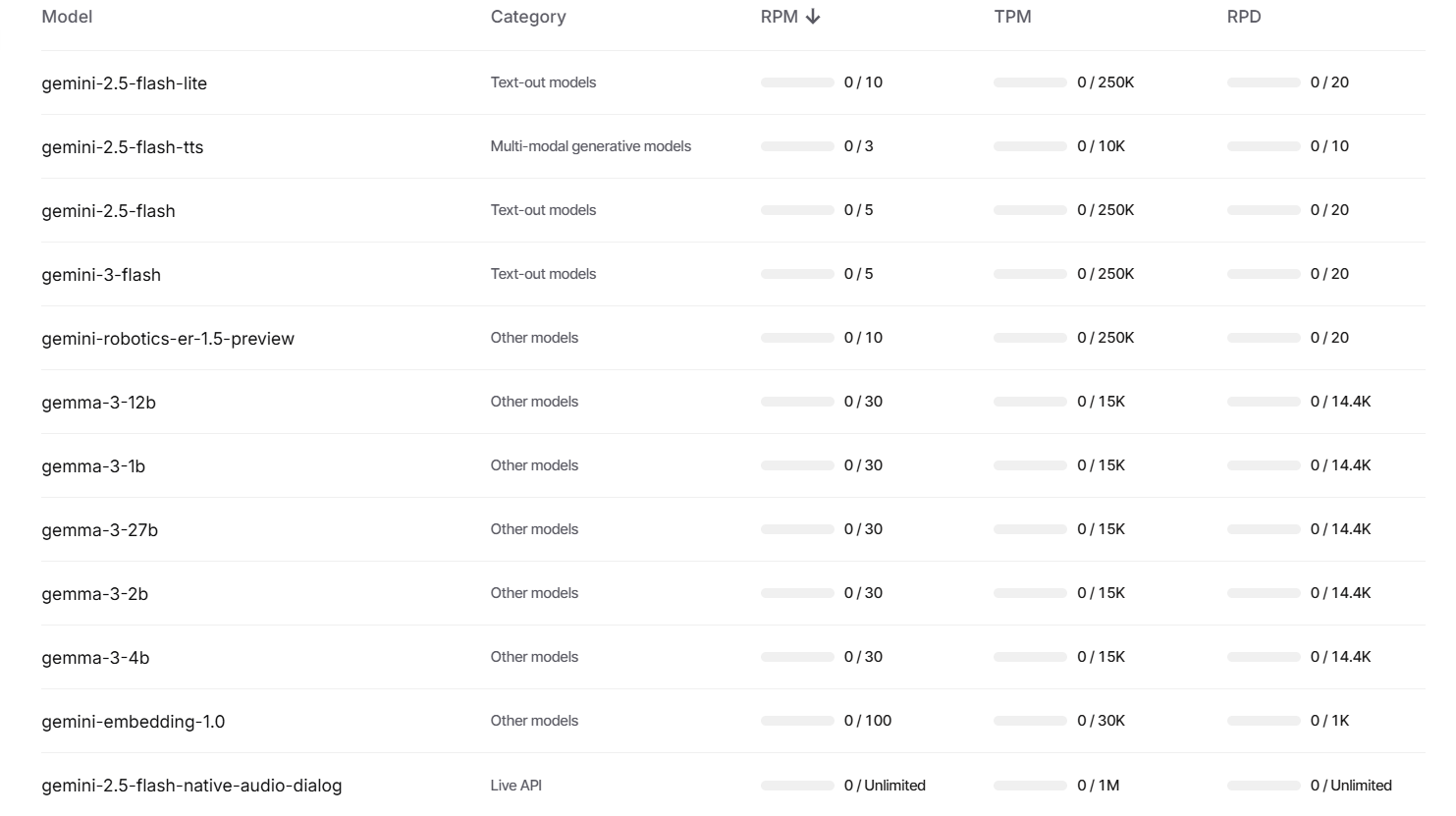Screen dimensions: 1456x816
Task: Click the RPM sort descending arrow icon
Action: tap(813, 17)
